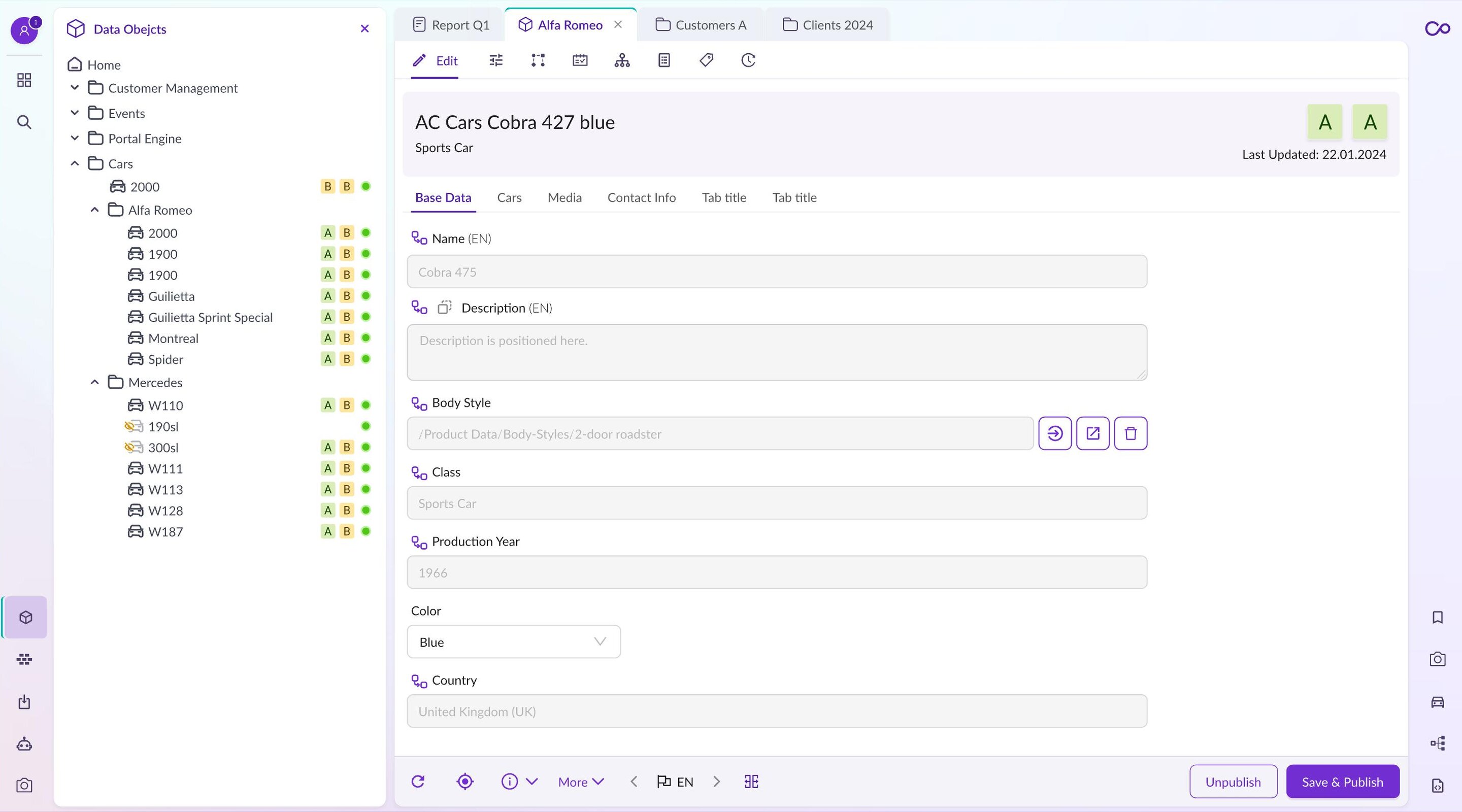
Task: Collapse the Alfa Romeo folder in tree
Action: click(95, 210)
